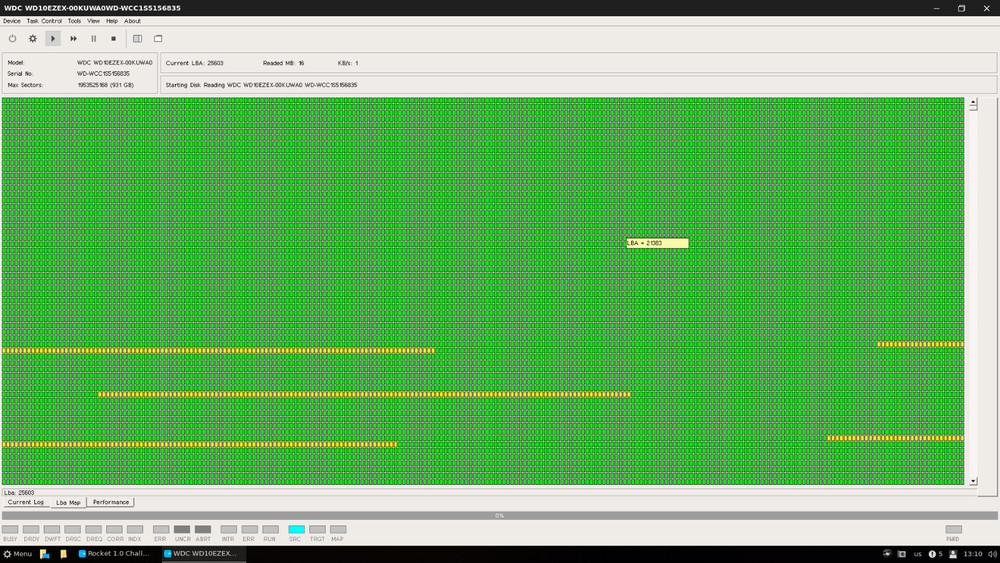Open settings via the gear toolbar icon
The height and width of the screenshot is (563, 1000).
tap(33, 39)
